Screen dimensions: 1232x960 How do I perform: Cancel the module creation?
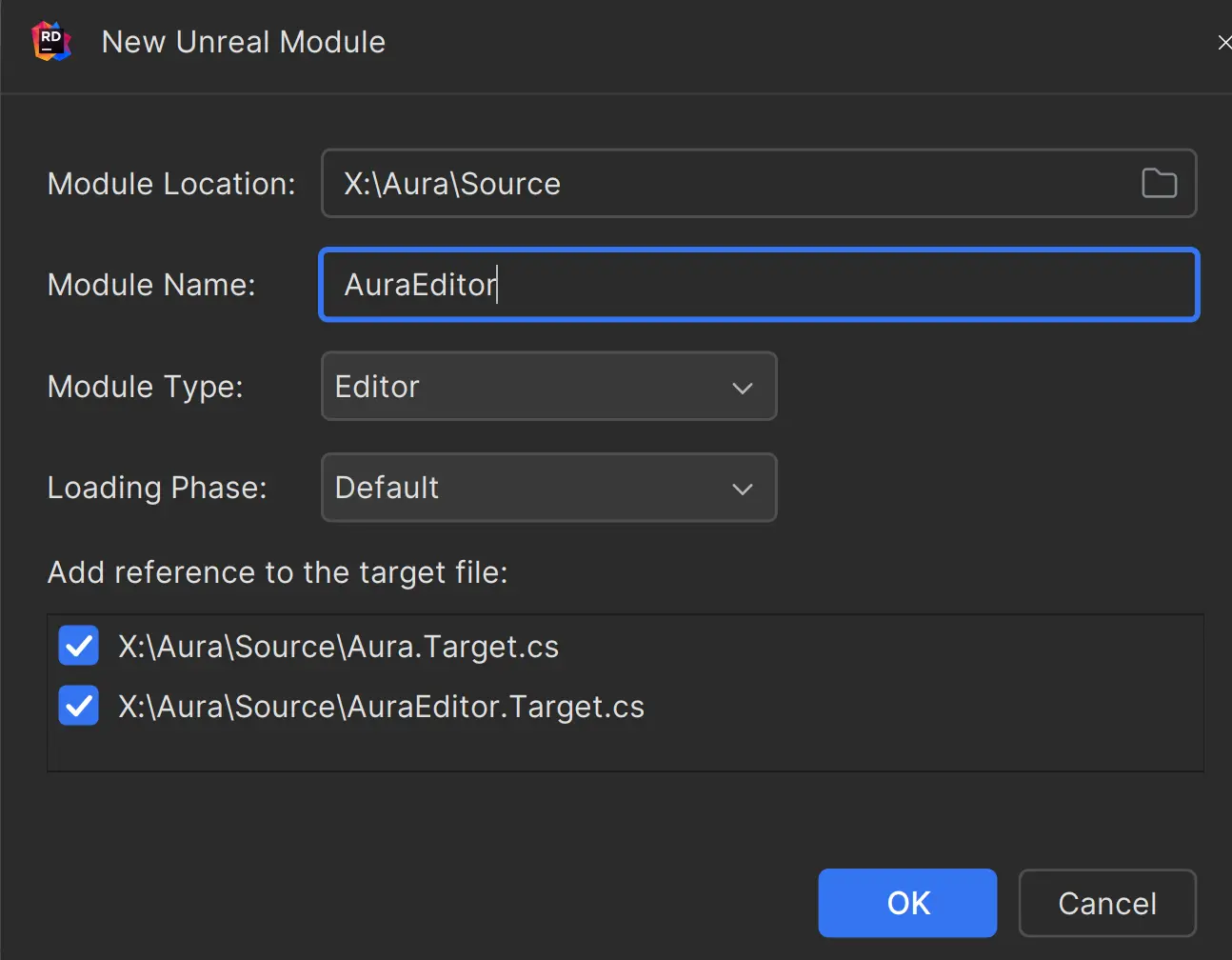coord(1106,903)
